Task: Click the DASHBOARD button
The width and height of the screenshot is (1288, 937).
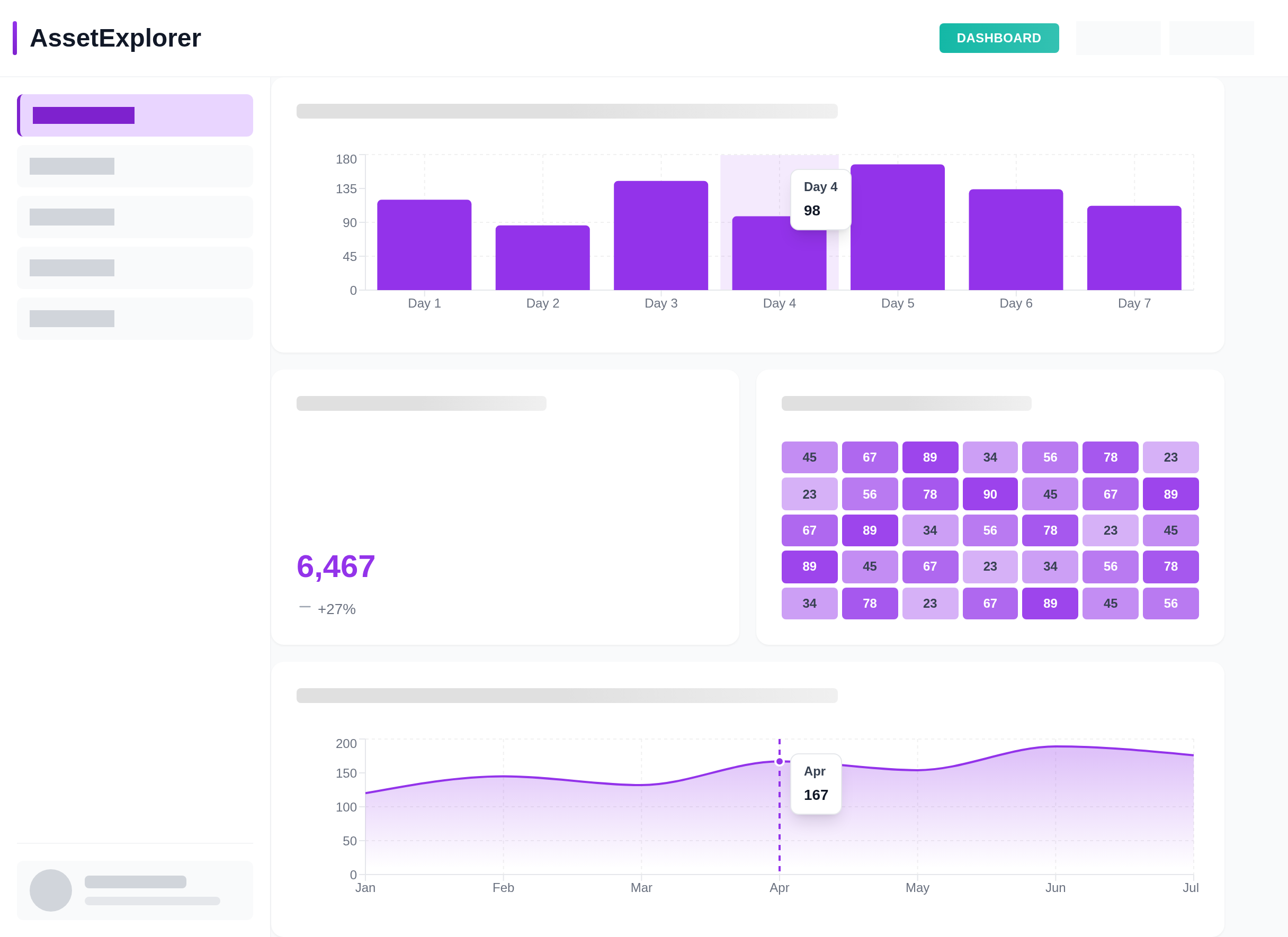Action: [x=999, y=38]
